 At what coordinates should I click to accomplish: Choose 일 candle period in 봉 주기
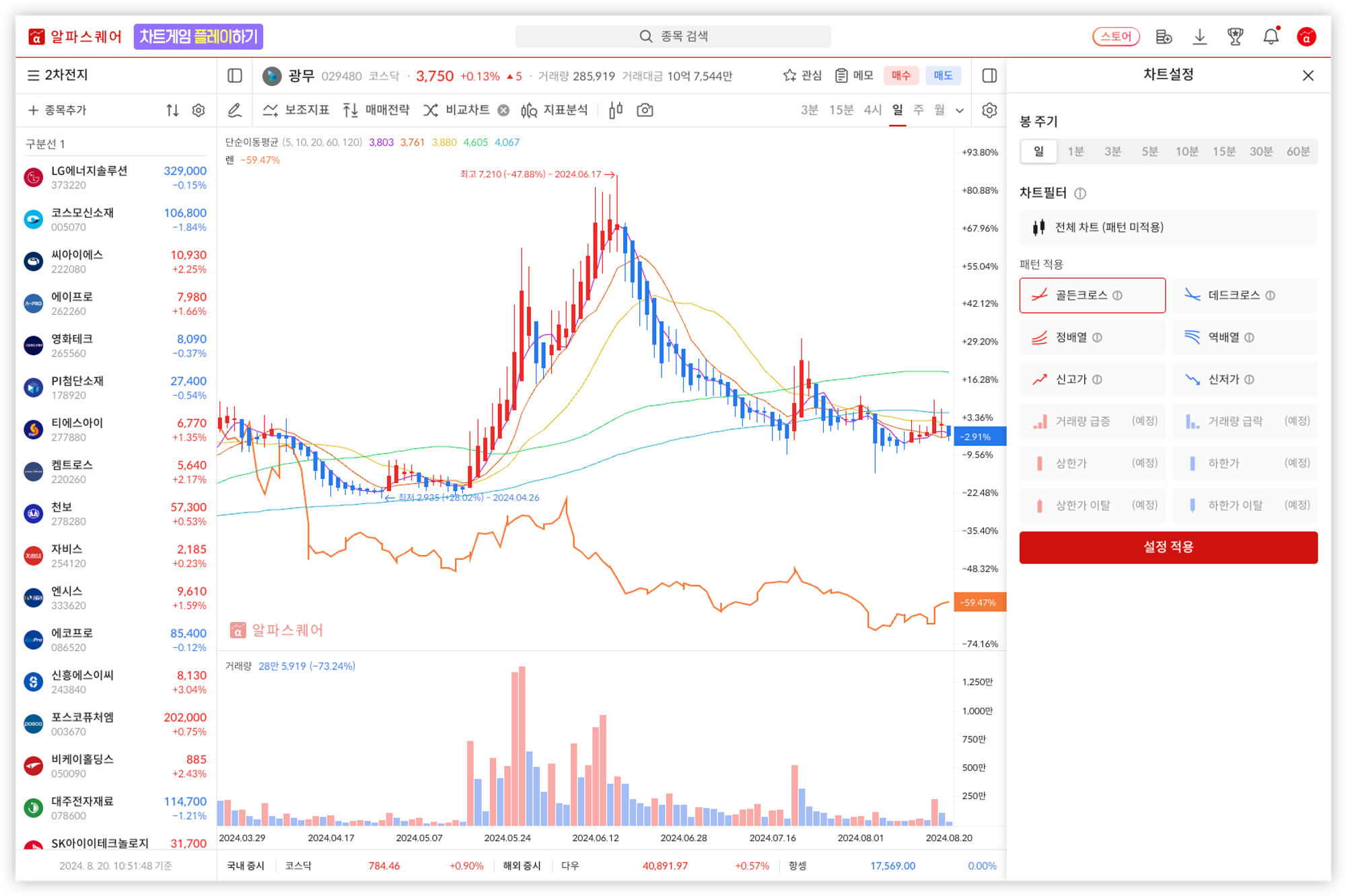pyautogui.click(x=1038, y=152)
